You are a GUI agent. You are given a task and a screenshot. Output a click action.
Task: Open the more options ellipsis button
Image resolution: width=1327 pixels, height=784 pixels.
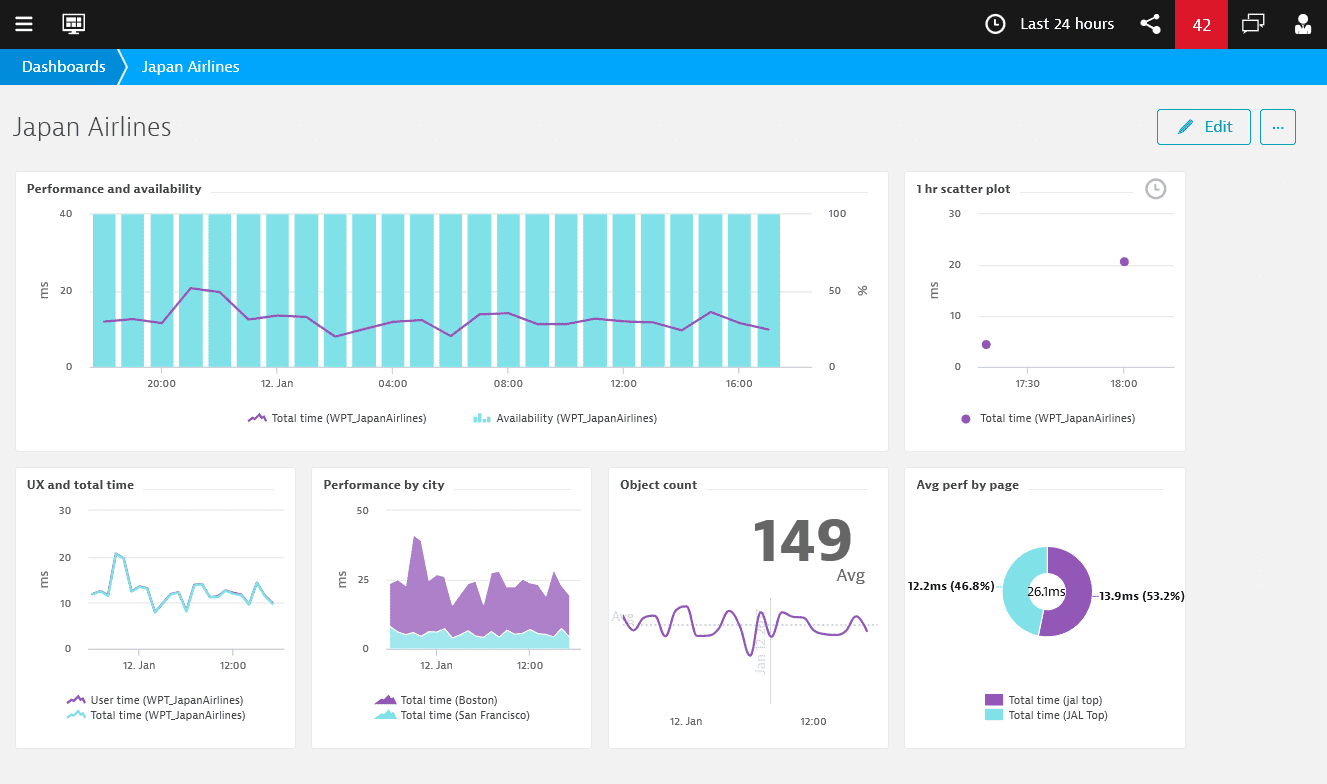pos(1278,127)
